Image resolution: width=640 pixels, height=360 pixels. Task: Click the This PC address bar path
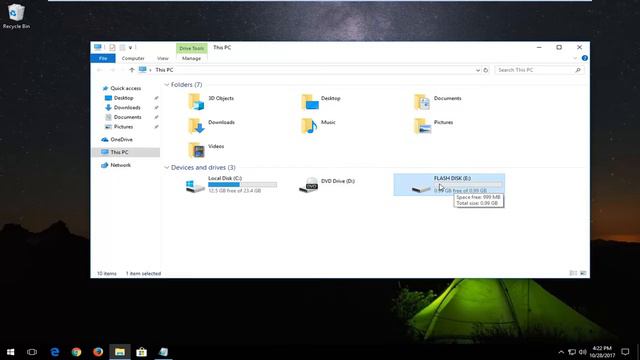pos(164,70)
